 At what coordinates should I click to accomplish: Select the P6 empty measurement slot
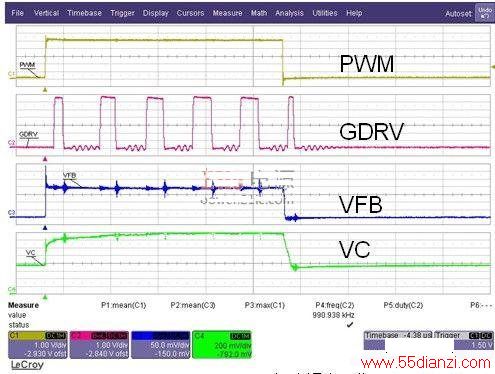(x=481, y=305)
